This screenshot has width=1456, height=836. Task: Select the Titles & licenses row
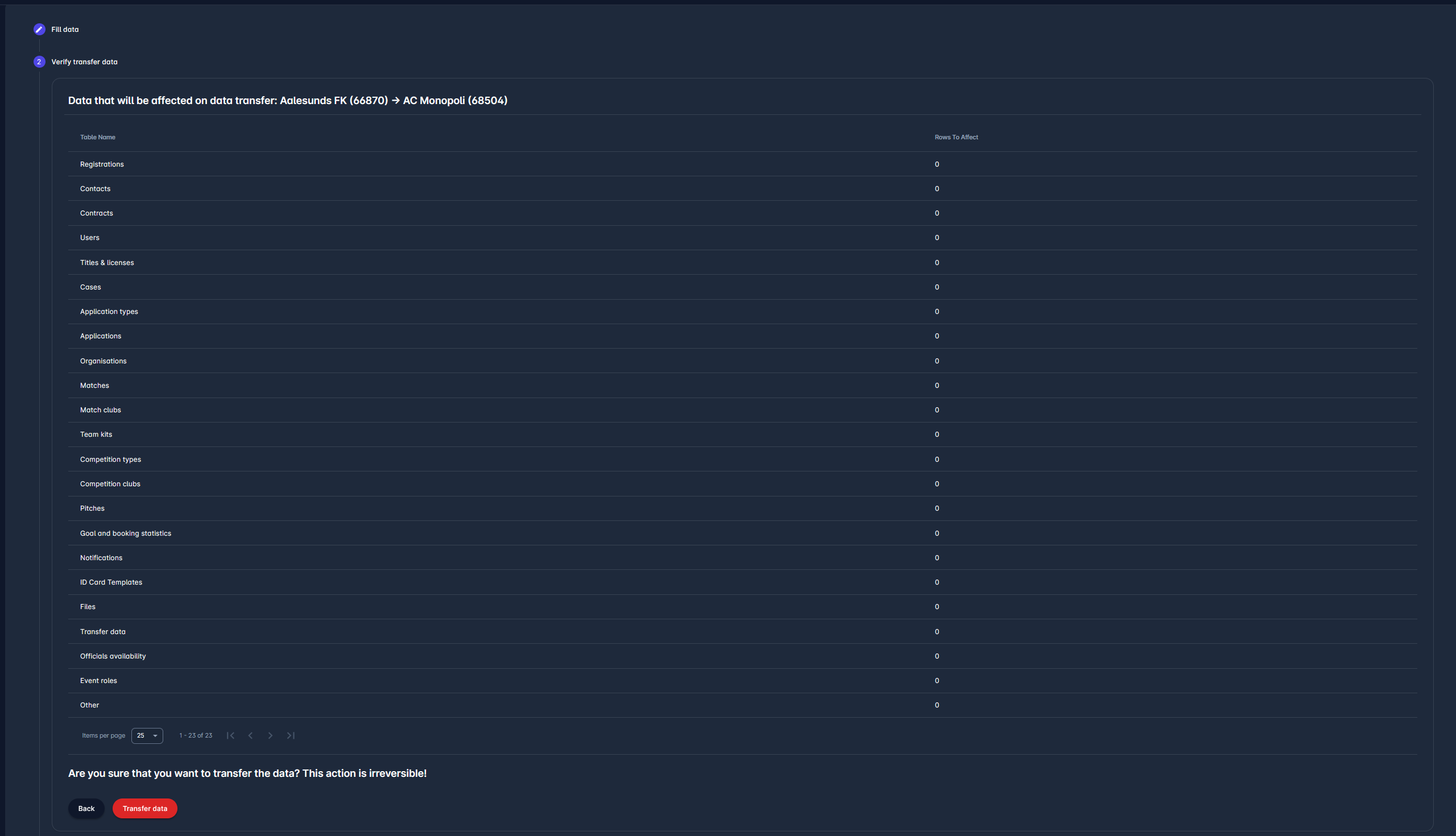[107, 262]
